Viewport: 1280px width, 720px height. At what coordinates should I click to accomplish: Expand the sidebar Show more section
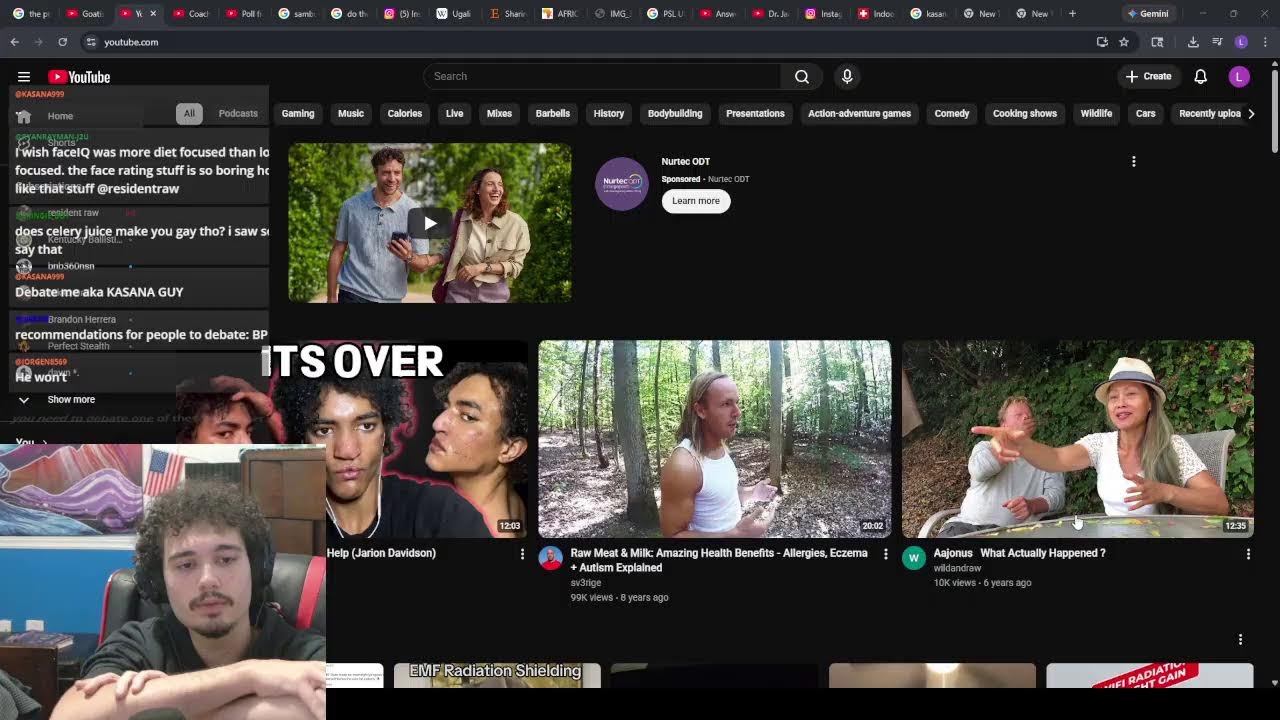click(x=70, y=400)
